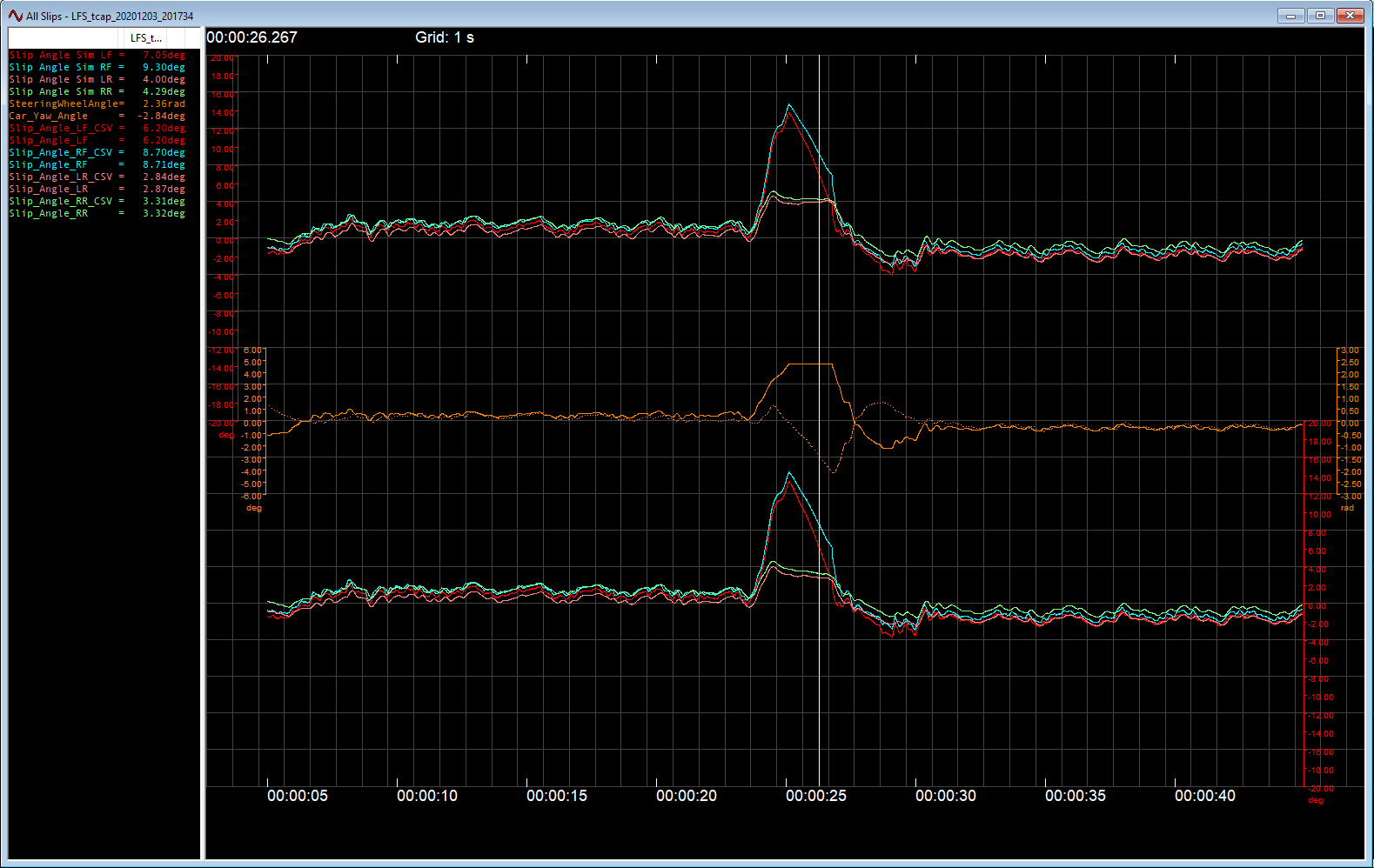Click the 4.00deg value
The height and width of the screenshot is (868, 1374).
click(x=164, y=79)
